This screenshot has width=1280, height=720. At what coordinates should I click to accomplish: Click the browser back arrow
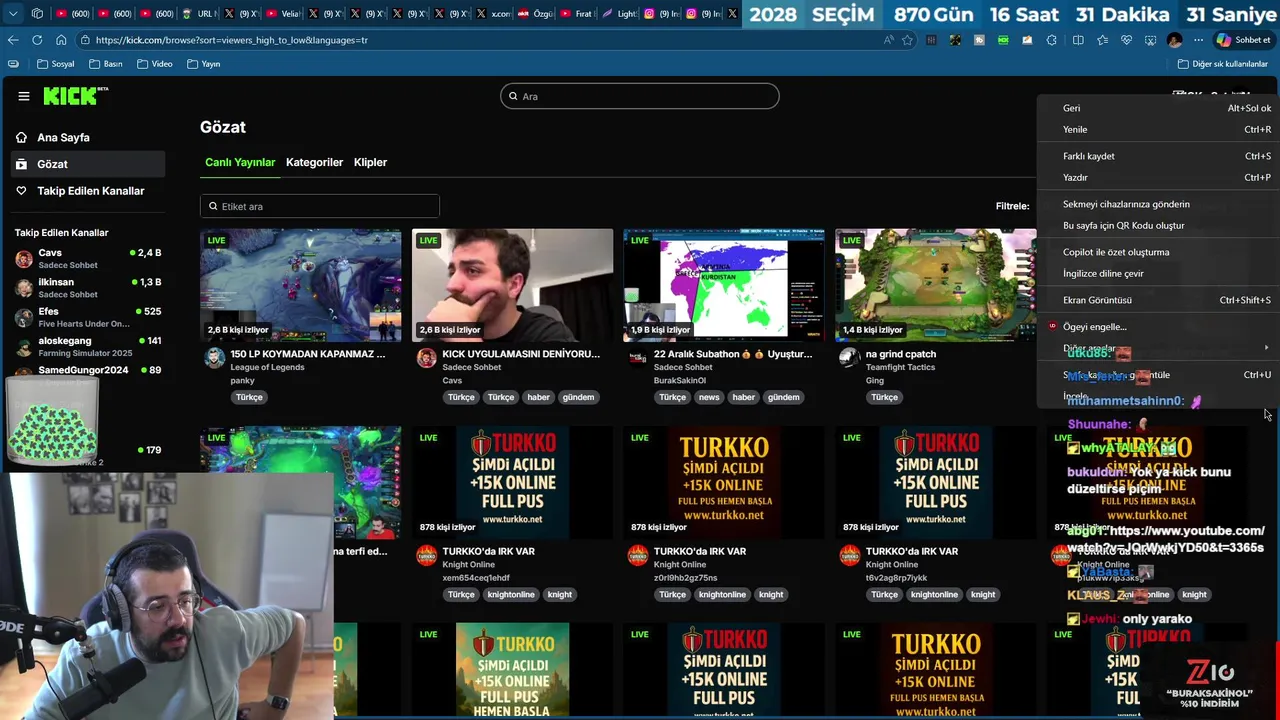coord(13,40)
